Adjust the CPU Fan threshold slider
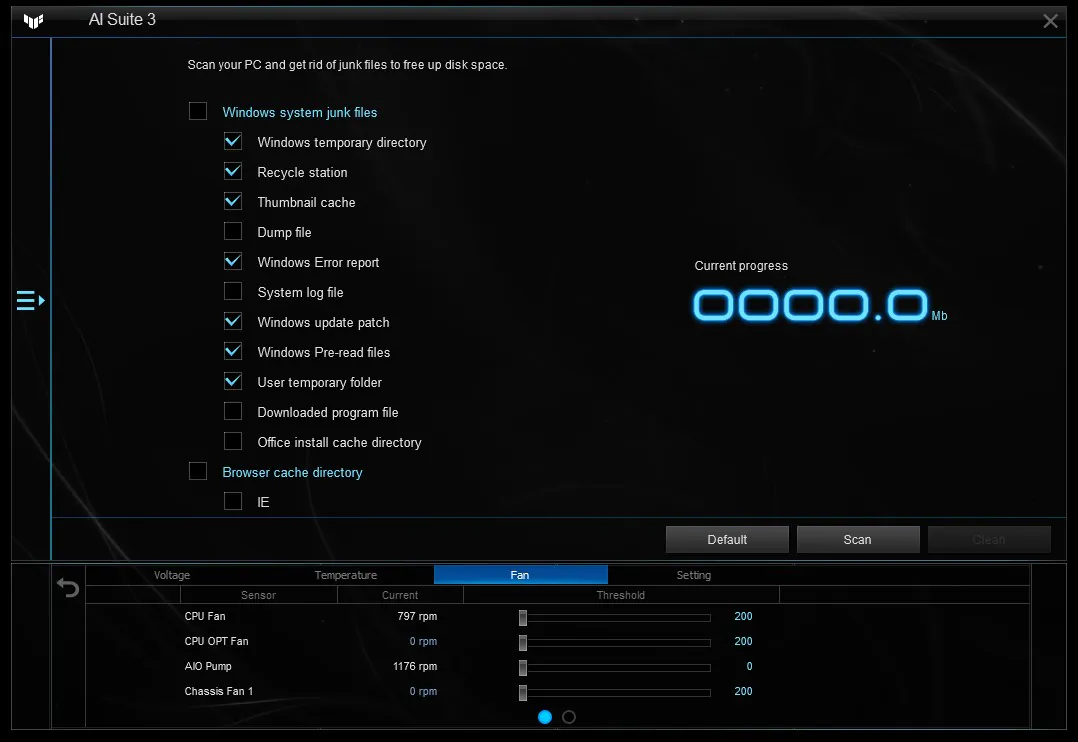Screen dimensions: 1078x742 (523, 618)
